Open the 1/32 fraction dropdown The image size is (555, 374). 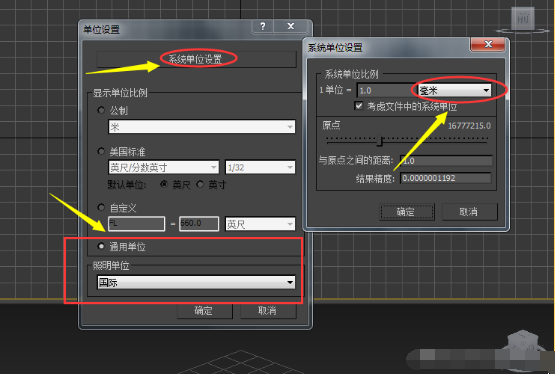tap(260, 167)
